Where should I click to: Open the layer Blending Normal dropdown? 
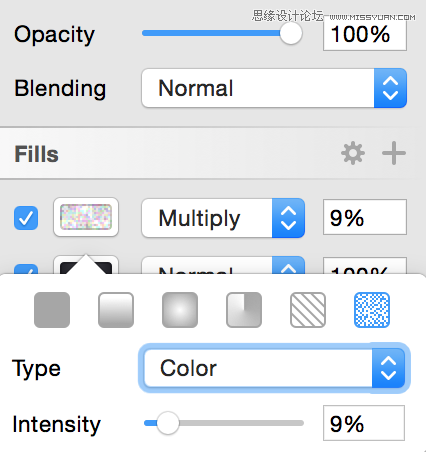click(274, 88)
